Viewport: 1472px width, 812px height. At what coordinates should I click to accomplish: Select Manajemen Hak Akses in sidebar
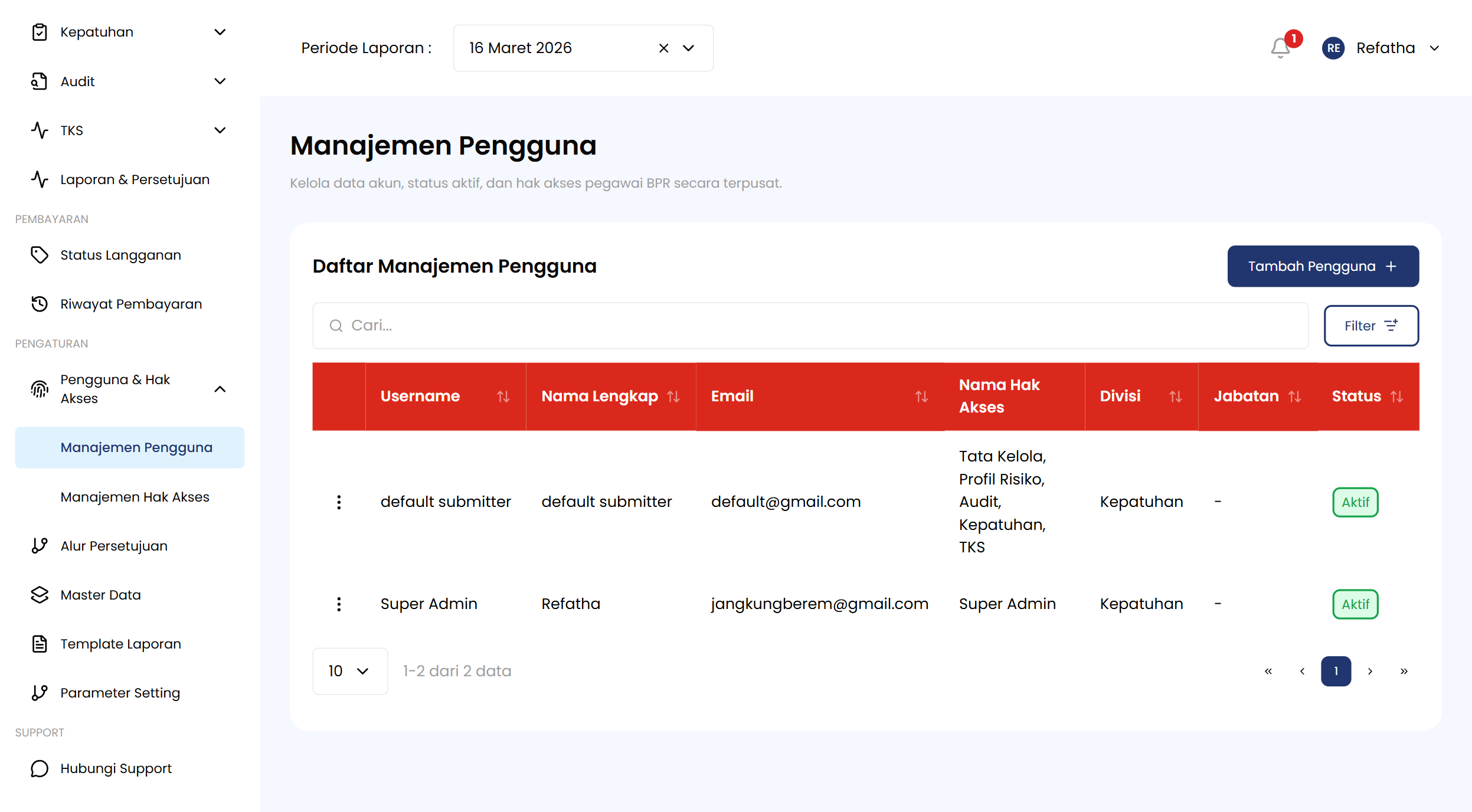pyautogui.click(x=135, y=496)
